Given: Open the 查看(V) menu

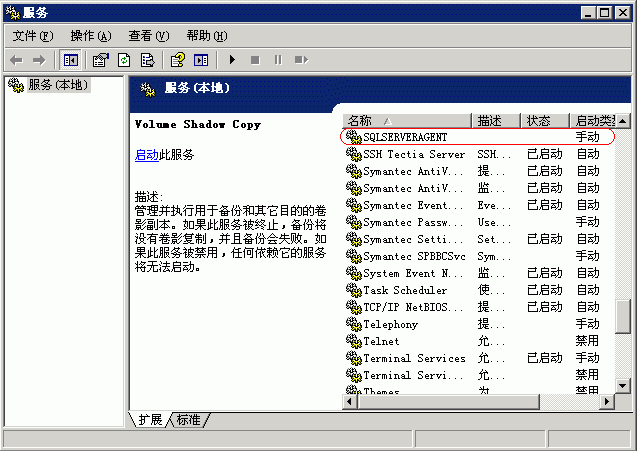Looking at the screenshot, I should pyautogui.click(x=149, y=36).
